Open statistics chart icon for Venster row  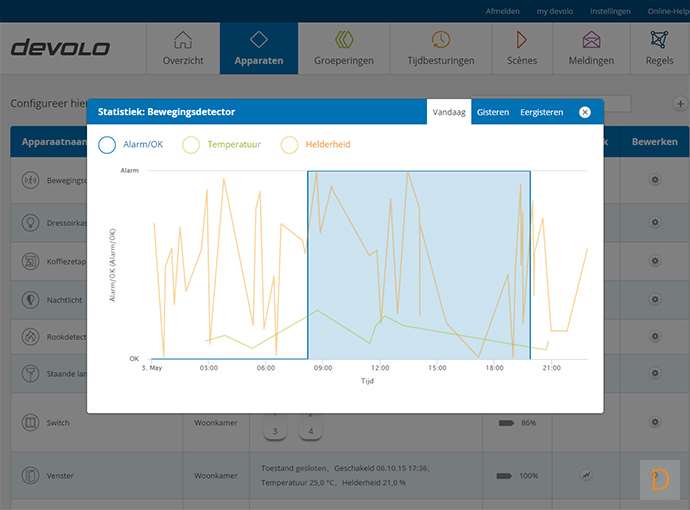coord(586,475)
